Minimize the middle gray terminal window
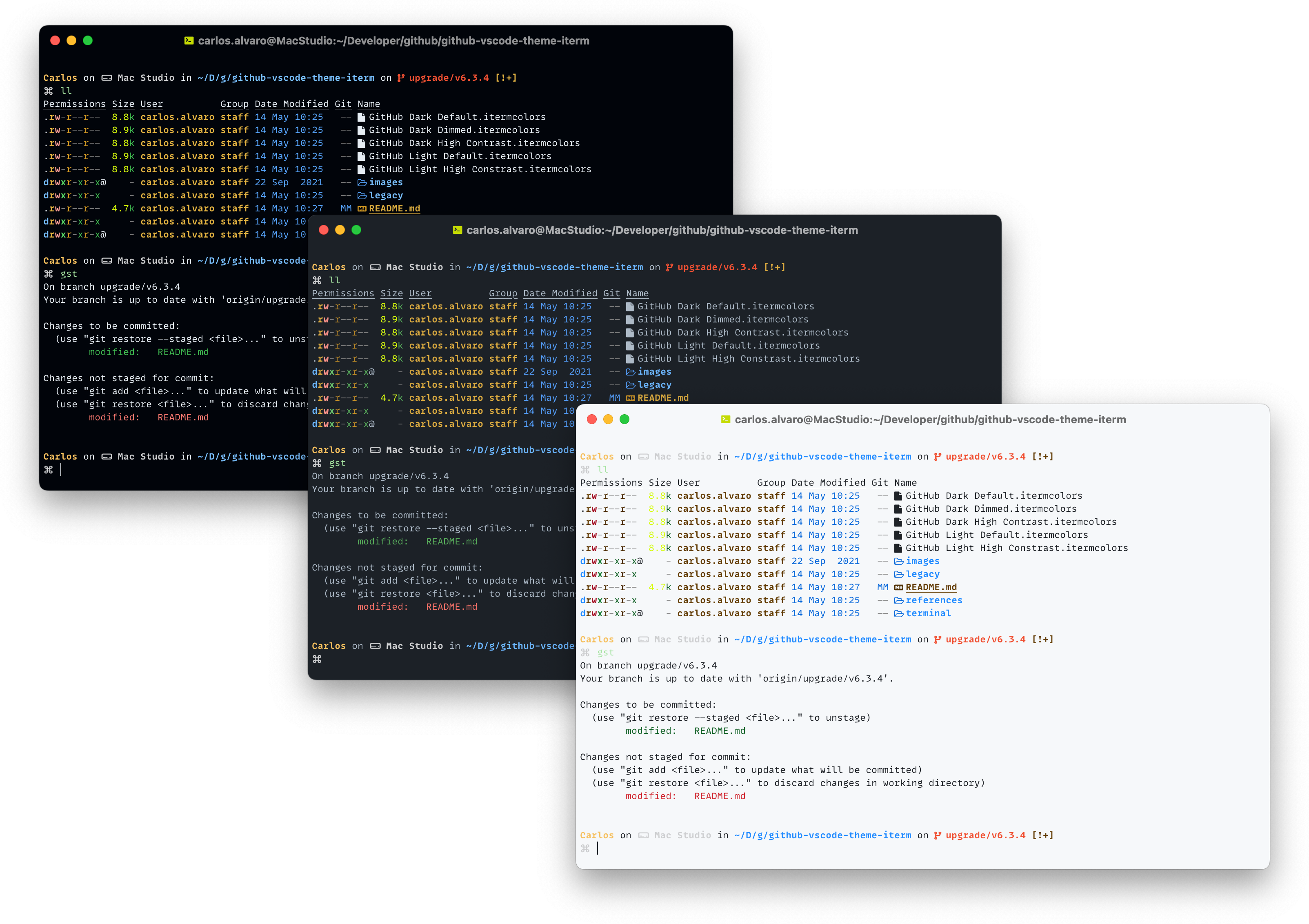This screenshot has height=924, width=1309. [x=340, y=230]
